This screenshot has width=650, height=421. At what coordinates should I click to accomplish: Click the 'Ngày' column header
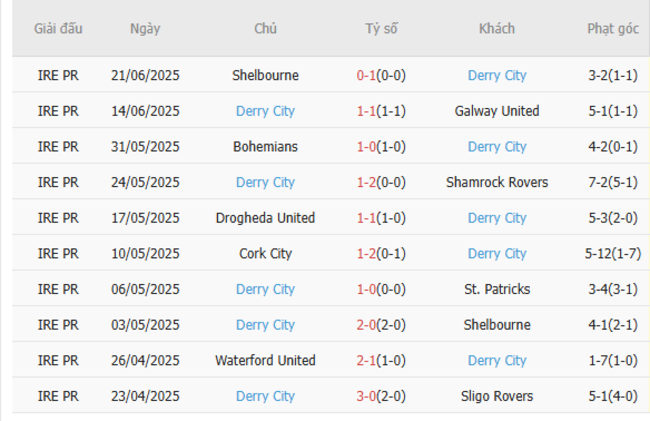(x=145, y=28)
